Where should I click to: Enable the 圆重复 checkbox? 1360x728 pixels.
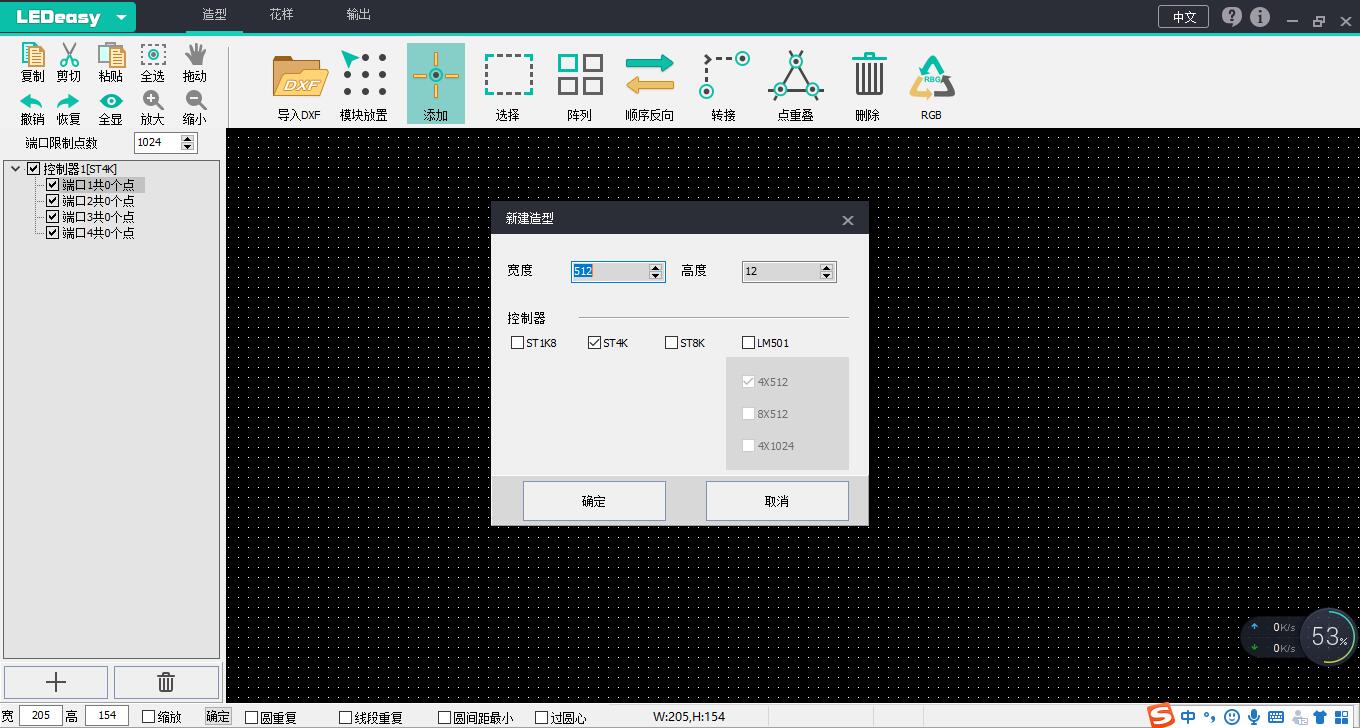252,717
